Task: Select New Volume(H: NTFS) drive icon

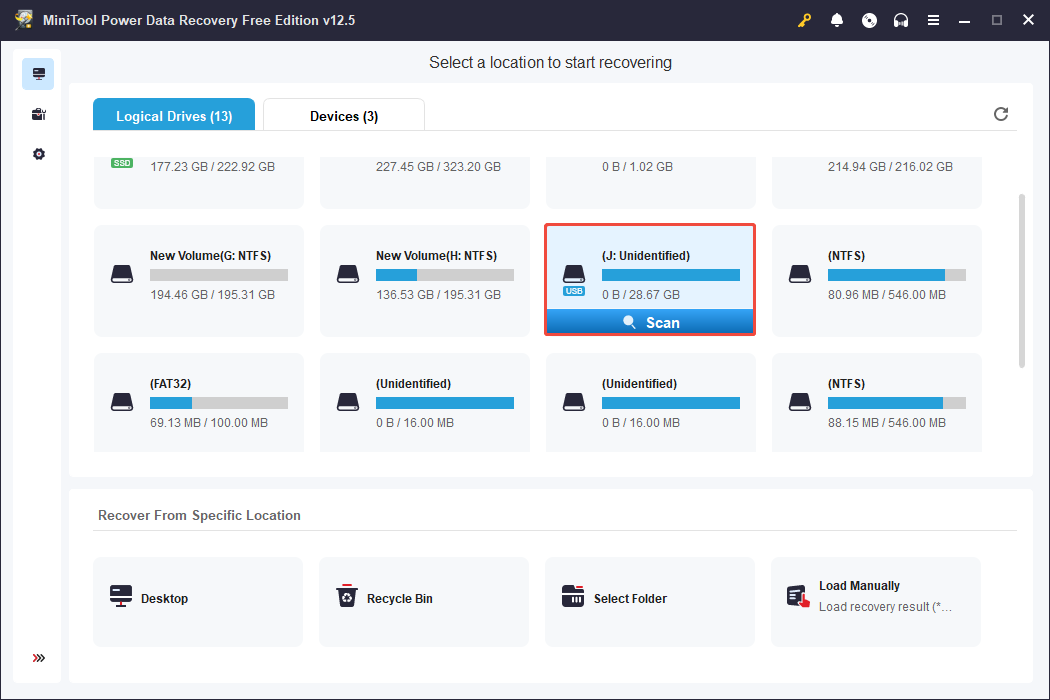Action: [348, 275]
